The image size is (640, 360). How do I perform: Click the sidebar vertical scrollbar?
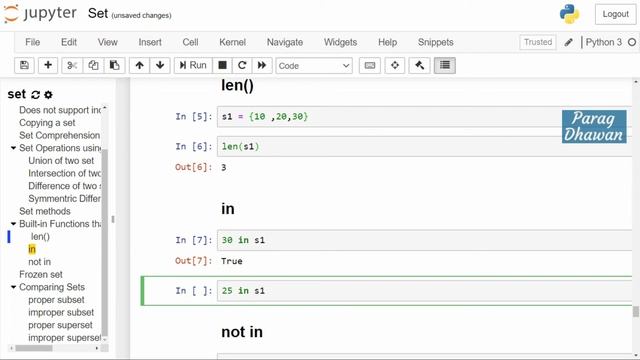[104, 243]
